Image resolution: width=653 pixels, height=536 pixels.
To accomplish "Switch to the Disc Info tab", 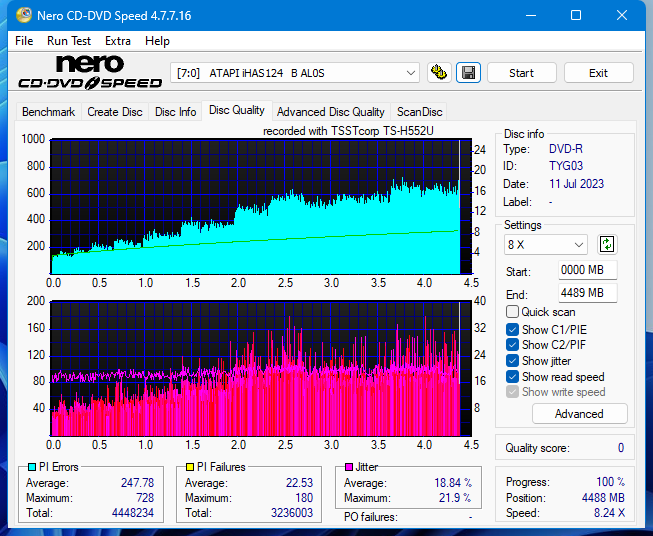I will click(175, 112).
